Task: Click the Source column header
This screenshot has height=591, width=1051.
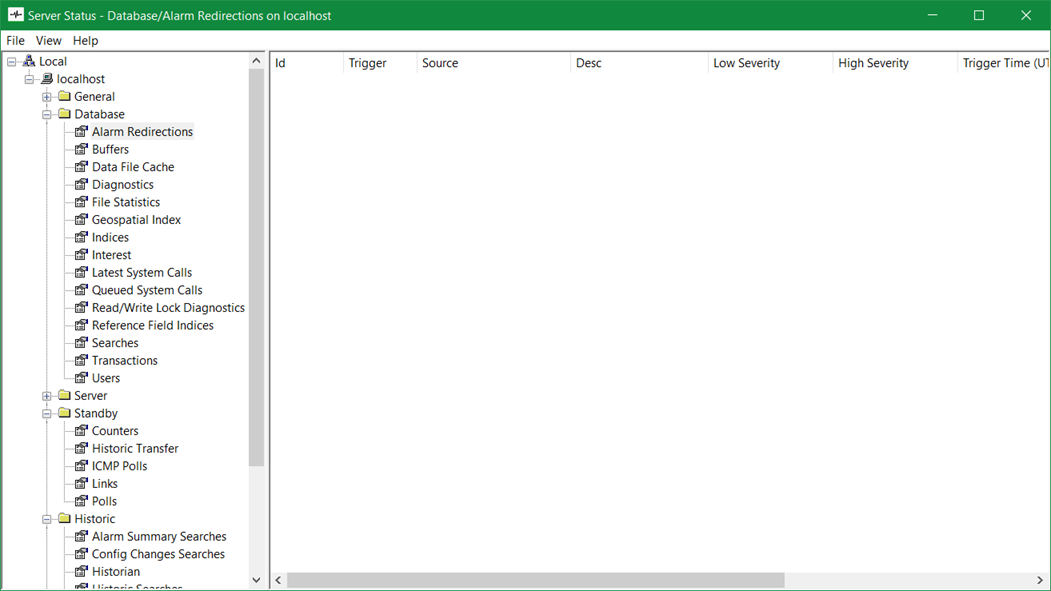Action: coord(440,63)
